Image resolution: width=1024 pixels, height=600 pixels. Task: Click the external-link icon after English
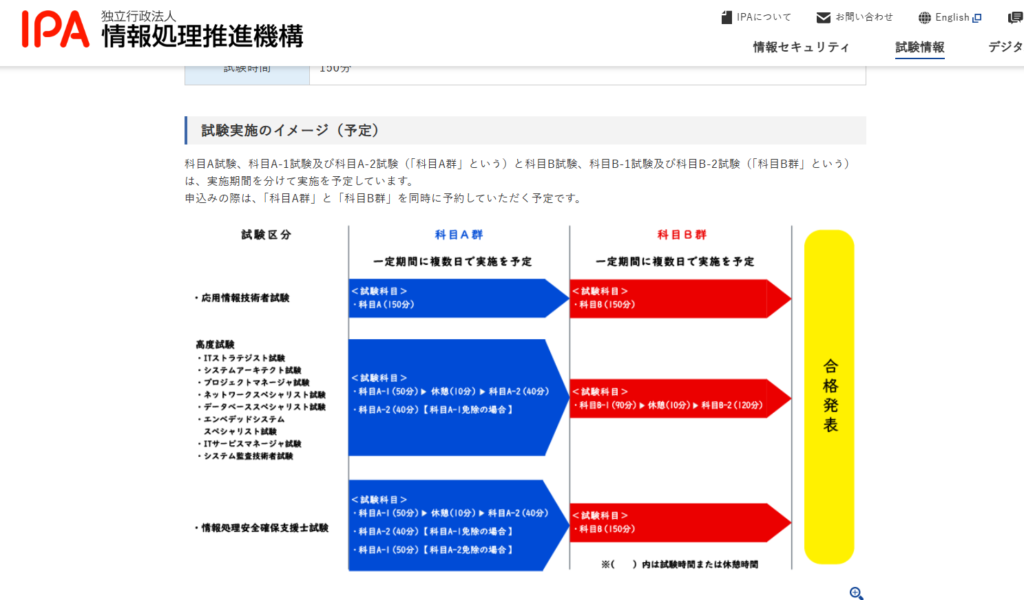point(977,17)
